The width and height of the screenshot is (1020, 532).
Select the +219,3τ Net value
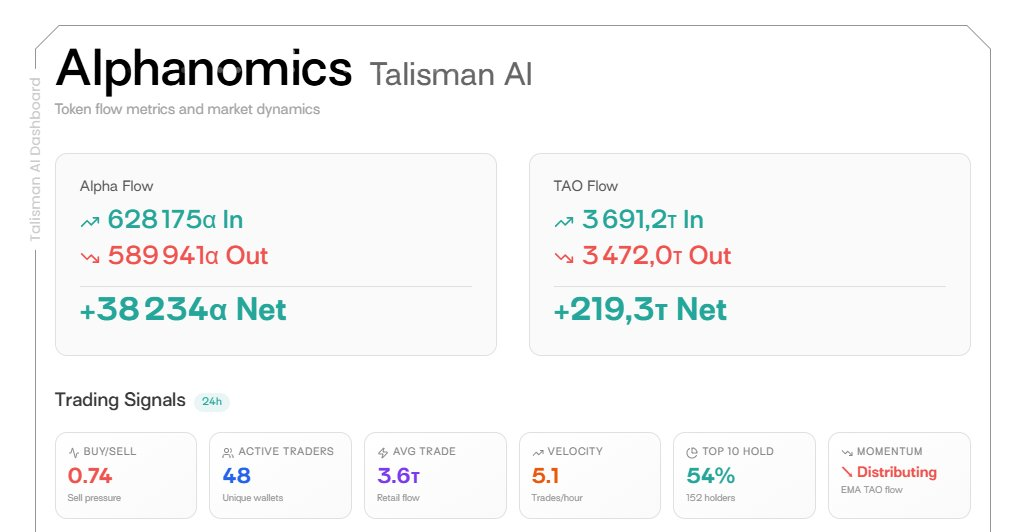pyautogui.click(x=640, y=310)
